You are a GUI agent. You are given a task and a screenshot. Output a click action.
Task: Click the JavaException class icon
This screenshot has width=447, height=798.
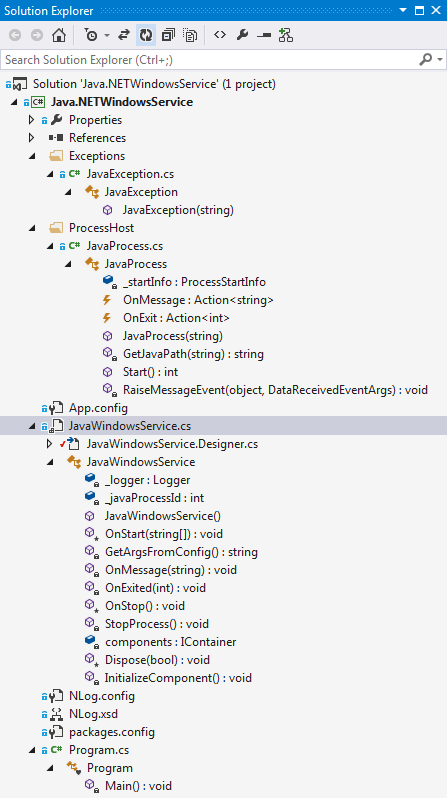[92, 192]
